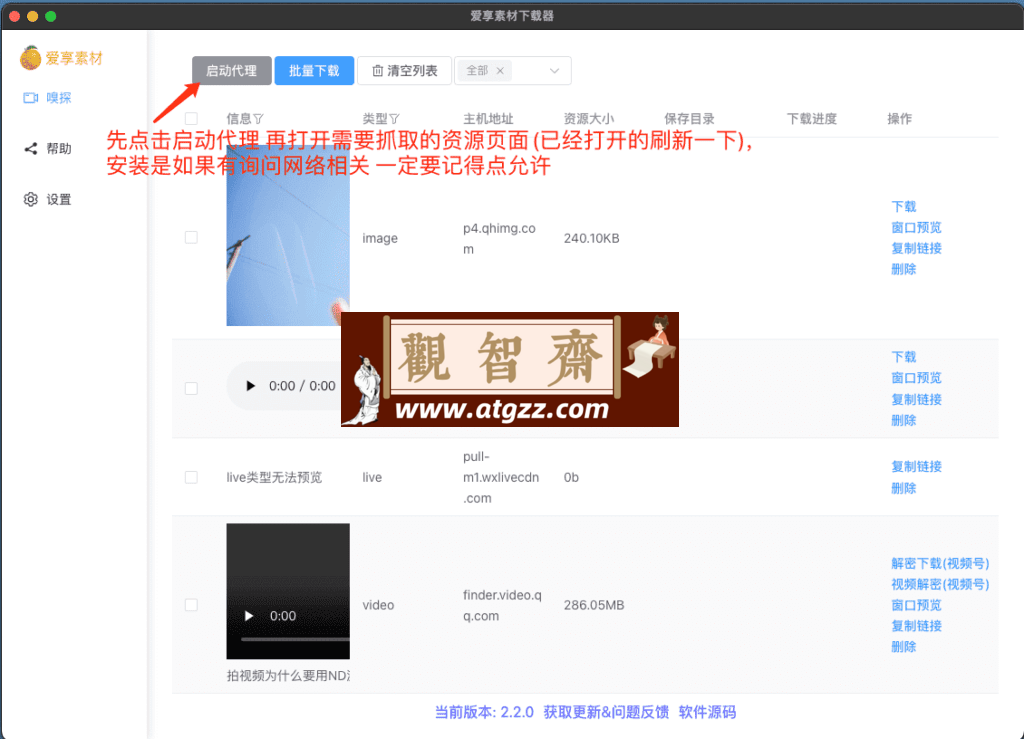Image resolution: width=1024 pixels, height=739 pixels.
Task: Click 下载 for the image row
Action: point(904,206)
